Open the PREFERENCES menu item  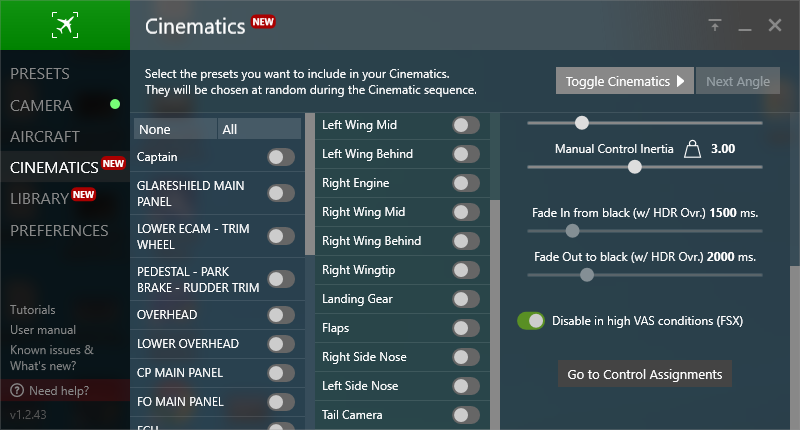click(59, 231)
